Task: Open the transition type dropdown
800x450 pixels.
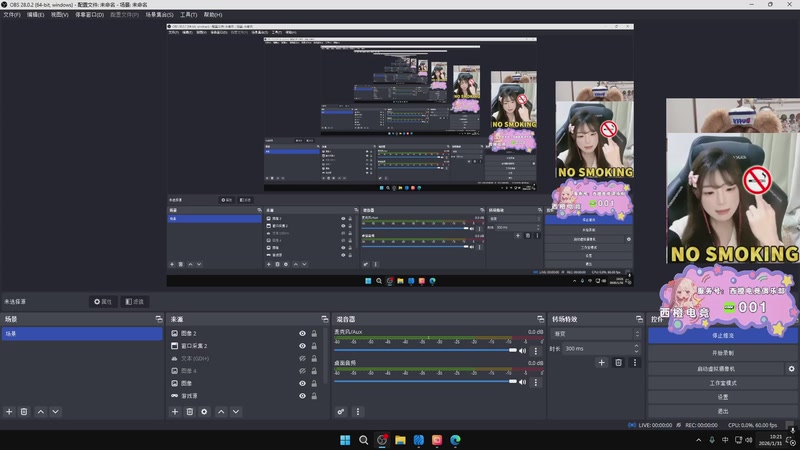Action: 595,334
